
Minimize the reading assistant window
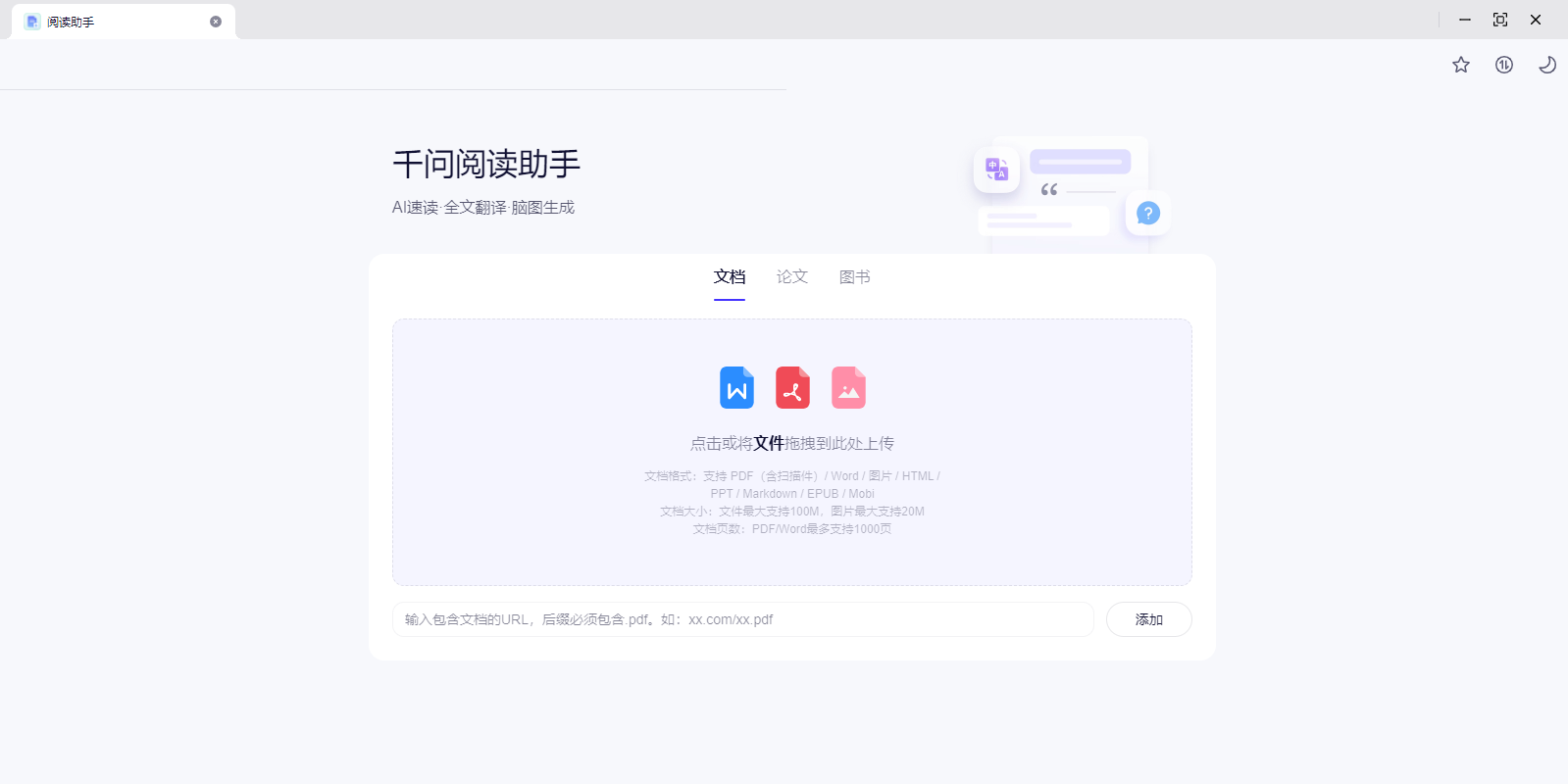1465,20
